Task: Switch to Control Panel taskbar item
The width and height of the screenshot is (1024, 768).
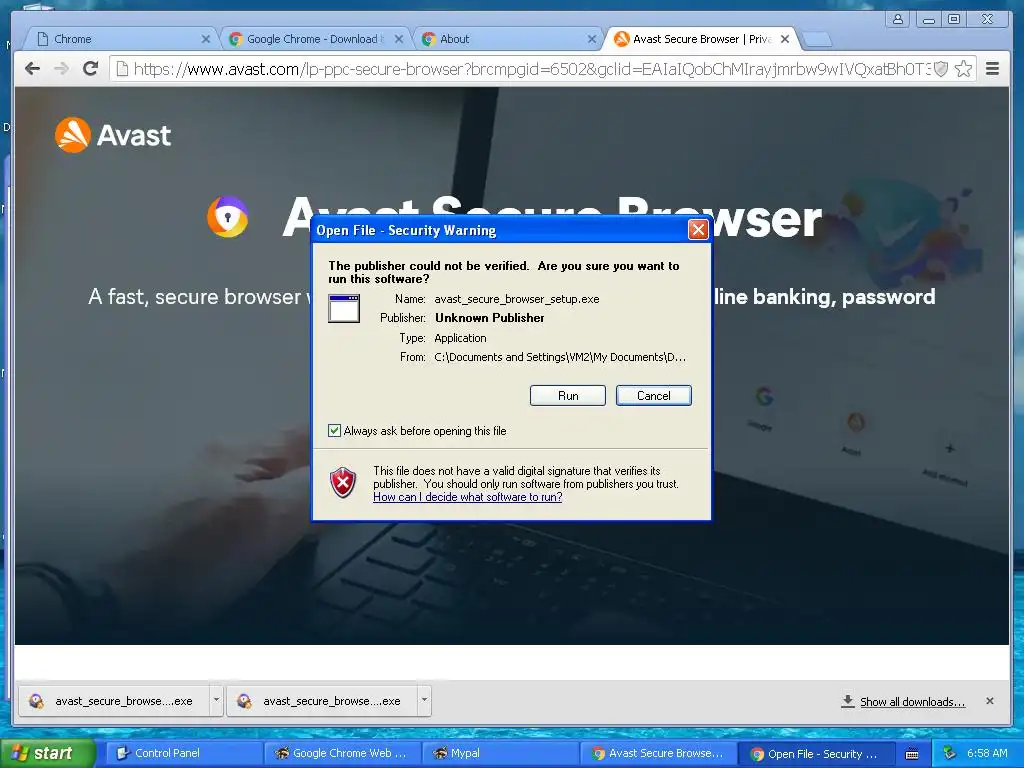Action: tap(184, 753)
